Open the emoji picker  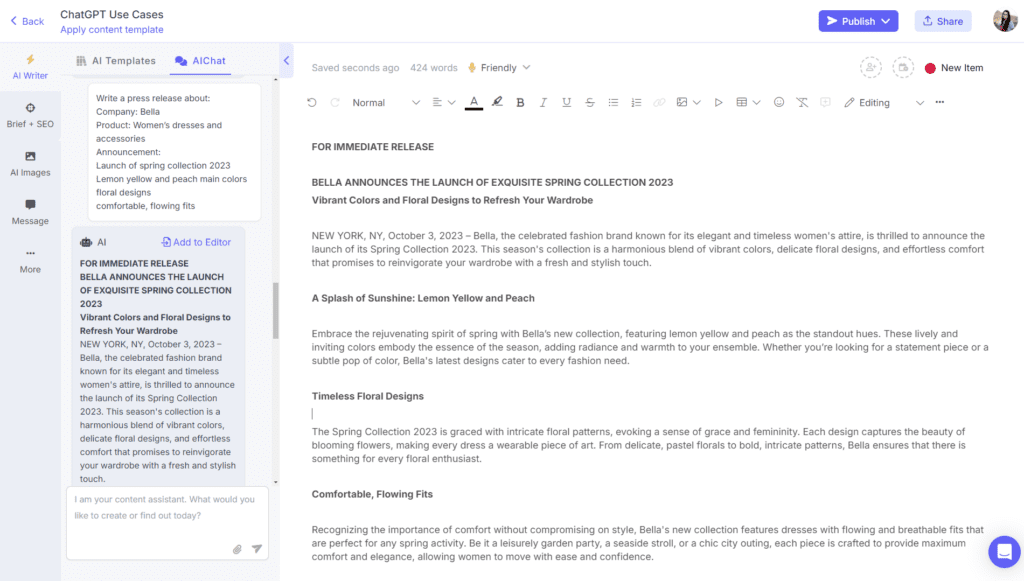tap(778, 102)
